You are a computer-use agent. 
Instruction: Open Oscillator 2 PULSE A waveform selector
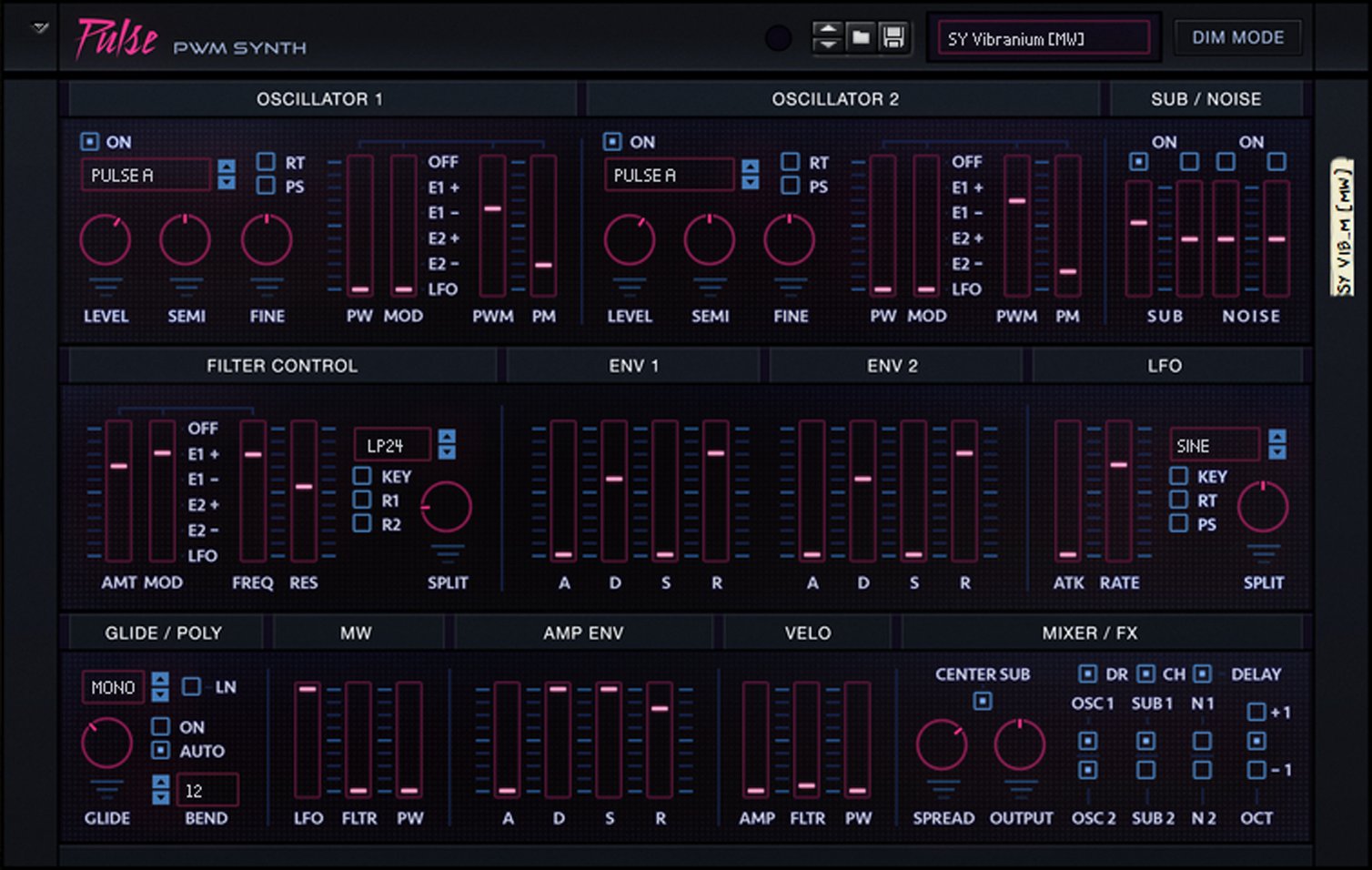click(x=670, y=175)
